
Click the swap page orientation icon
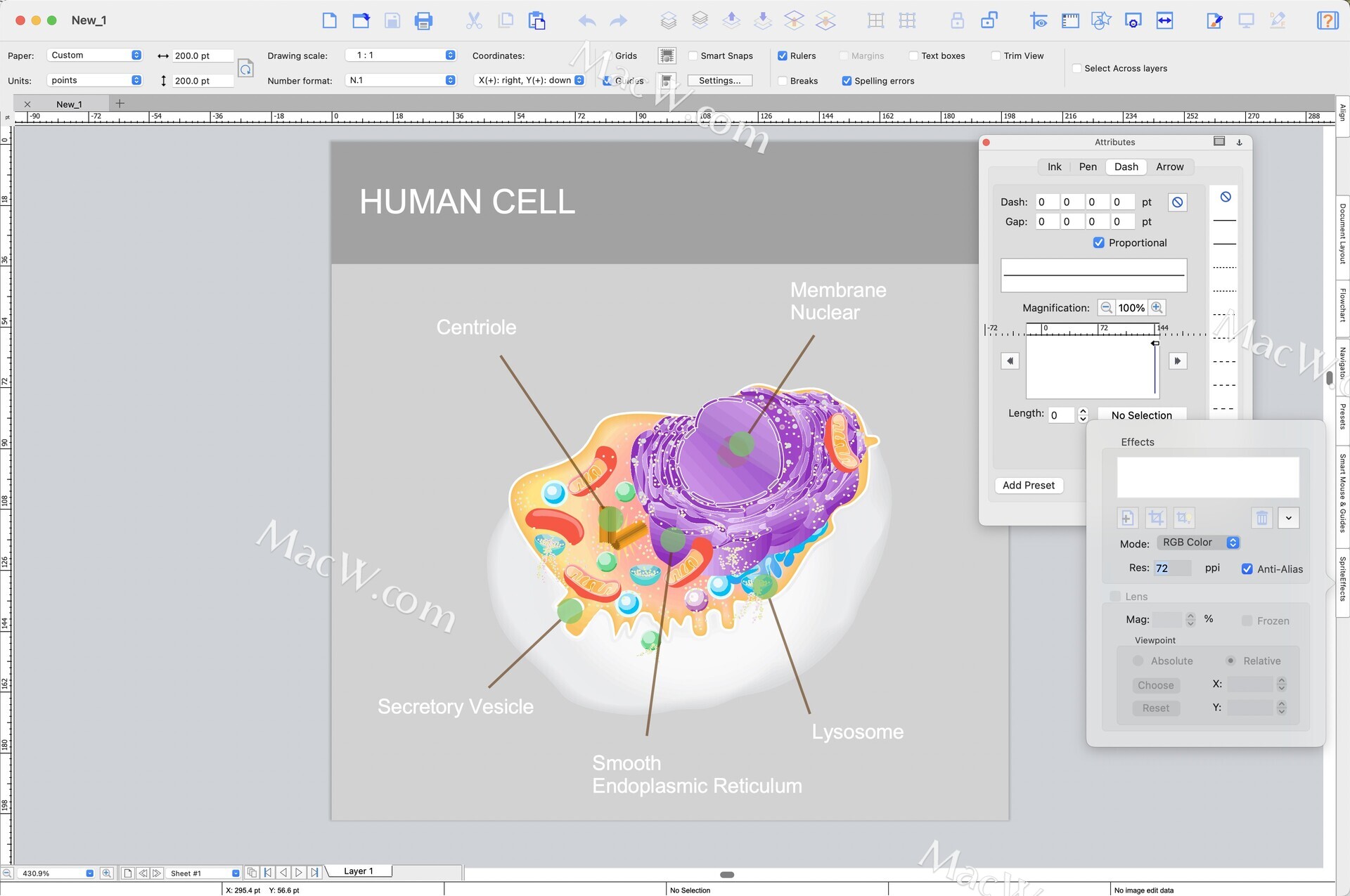coord(245,68)
